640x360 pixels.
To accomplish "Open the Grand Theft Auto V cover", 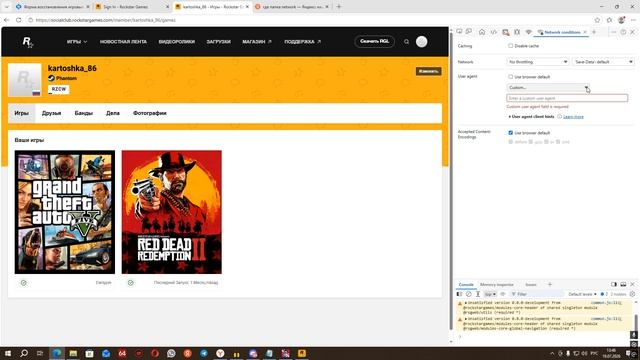I will [65, 212].
